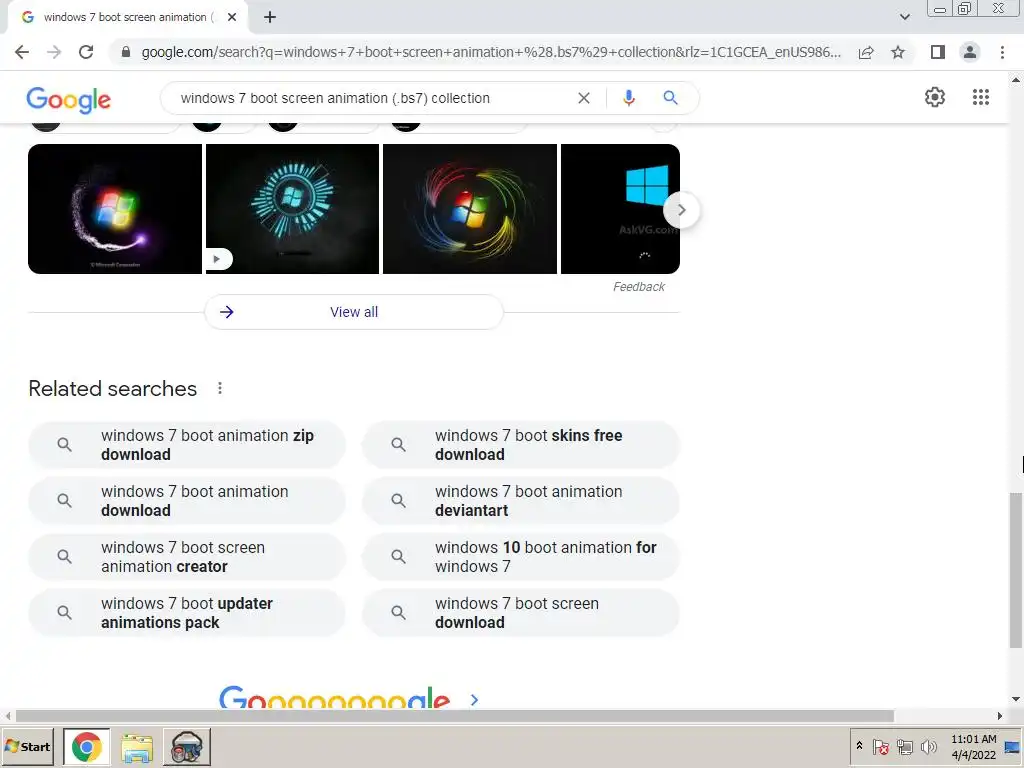Viewport: 1024px width, 768px height.
Task: Share this page using the share icon
Action: tap(866, 52)
